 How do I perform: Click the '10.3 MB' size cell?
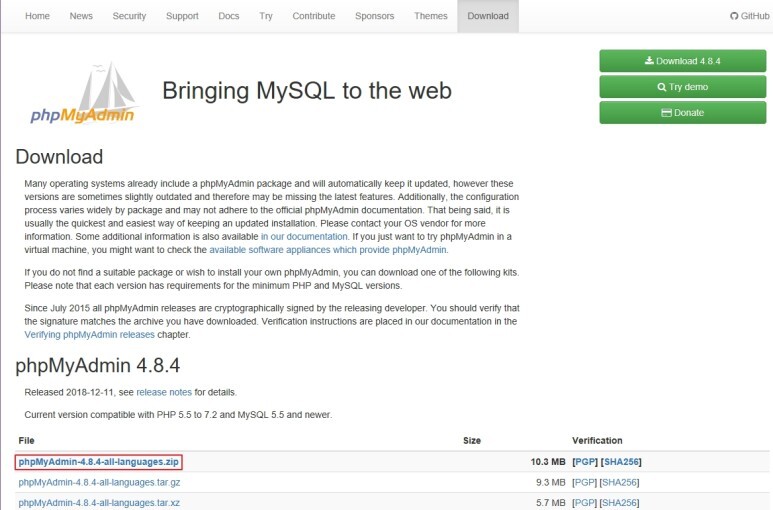pos(548,462)
